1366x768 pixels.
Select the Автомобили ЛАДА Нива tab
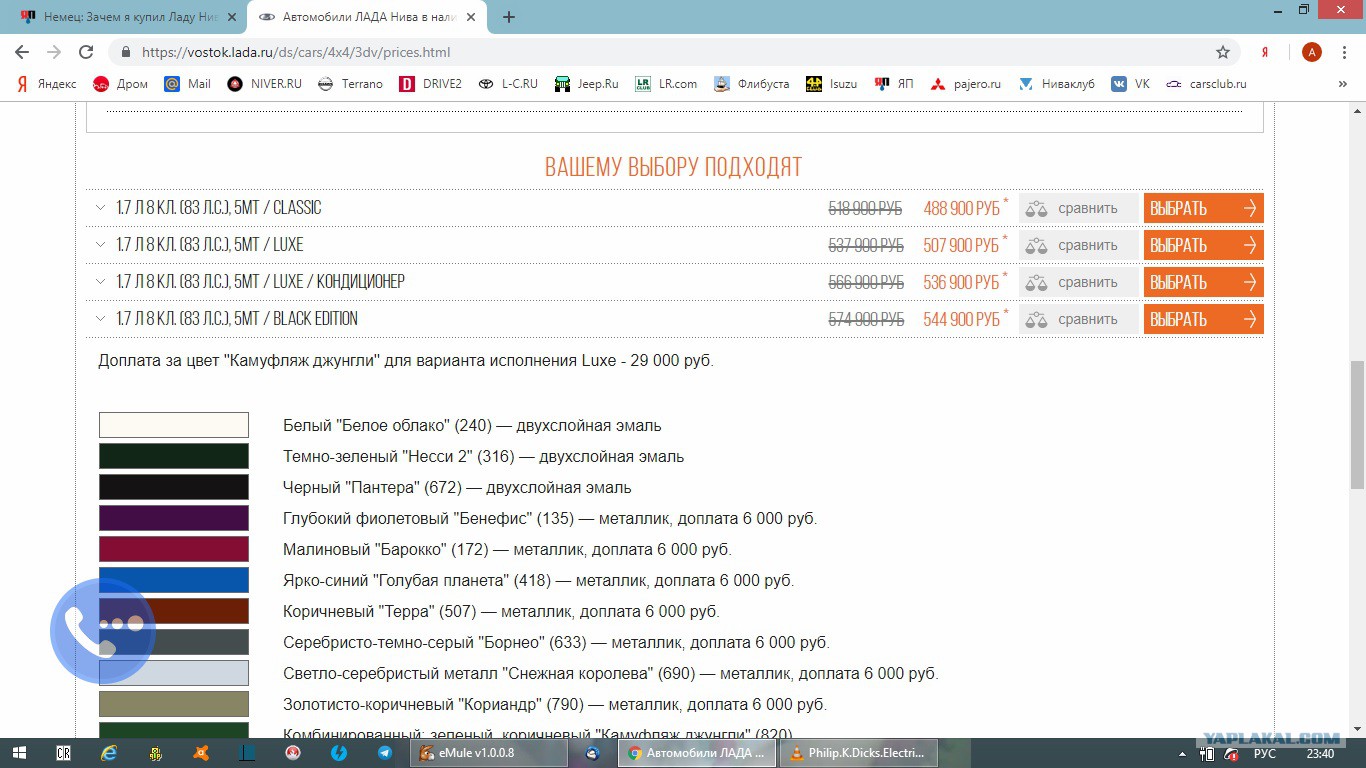tap(368, 17)
